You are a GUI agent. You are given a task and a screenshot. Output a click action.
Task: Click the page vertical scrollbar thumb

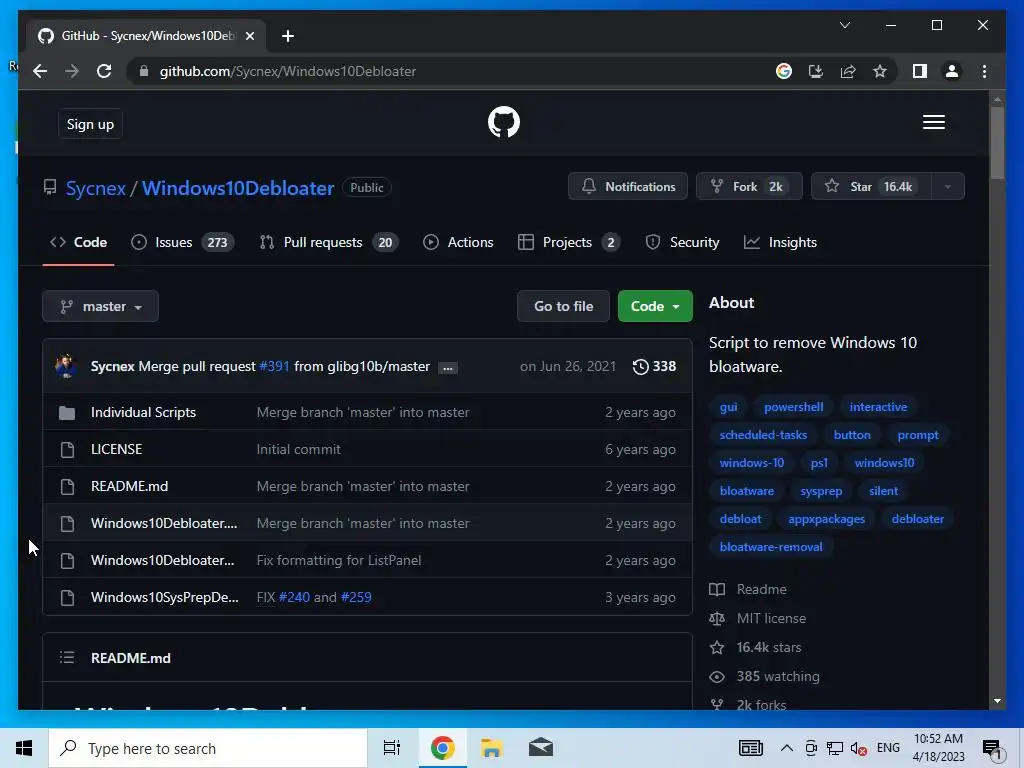[997, 142]
